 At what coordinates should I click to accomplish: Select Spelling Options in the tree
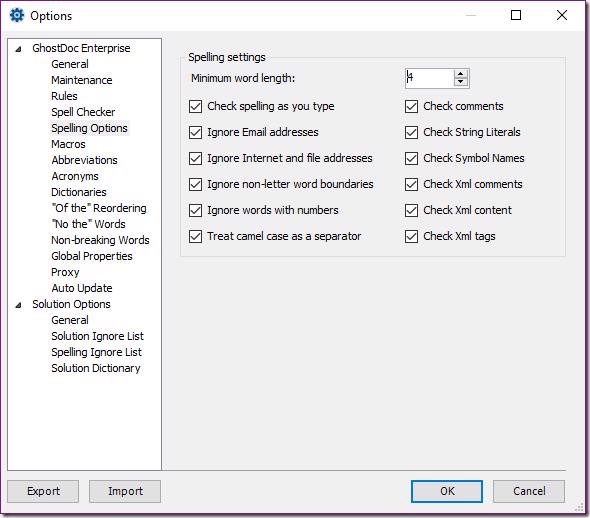coord(90,128)
